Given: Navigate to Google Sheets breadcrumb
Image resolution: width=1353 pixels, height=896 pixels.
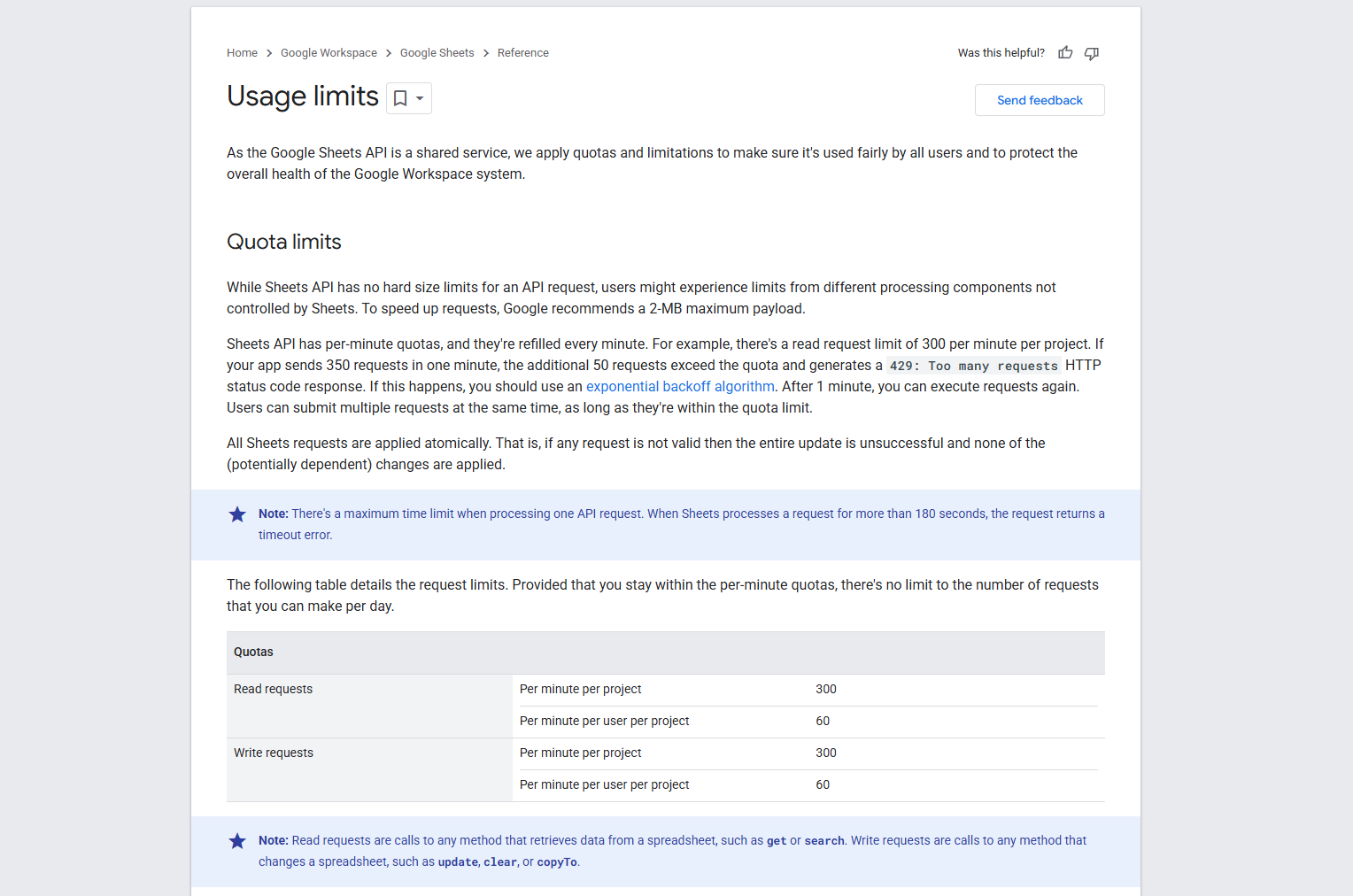Looking at the screenshot, I should [437, 53].
